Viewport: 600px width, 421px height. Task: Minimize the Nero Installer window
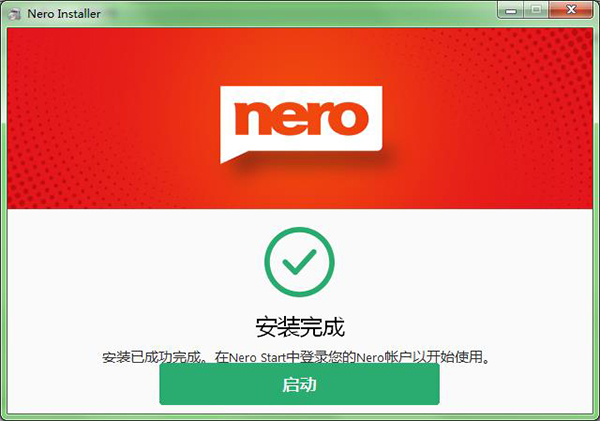(x=511, y=10)
